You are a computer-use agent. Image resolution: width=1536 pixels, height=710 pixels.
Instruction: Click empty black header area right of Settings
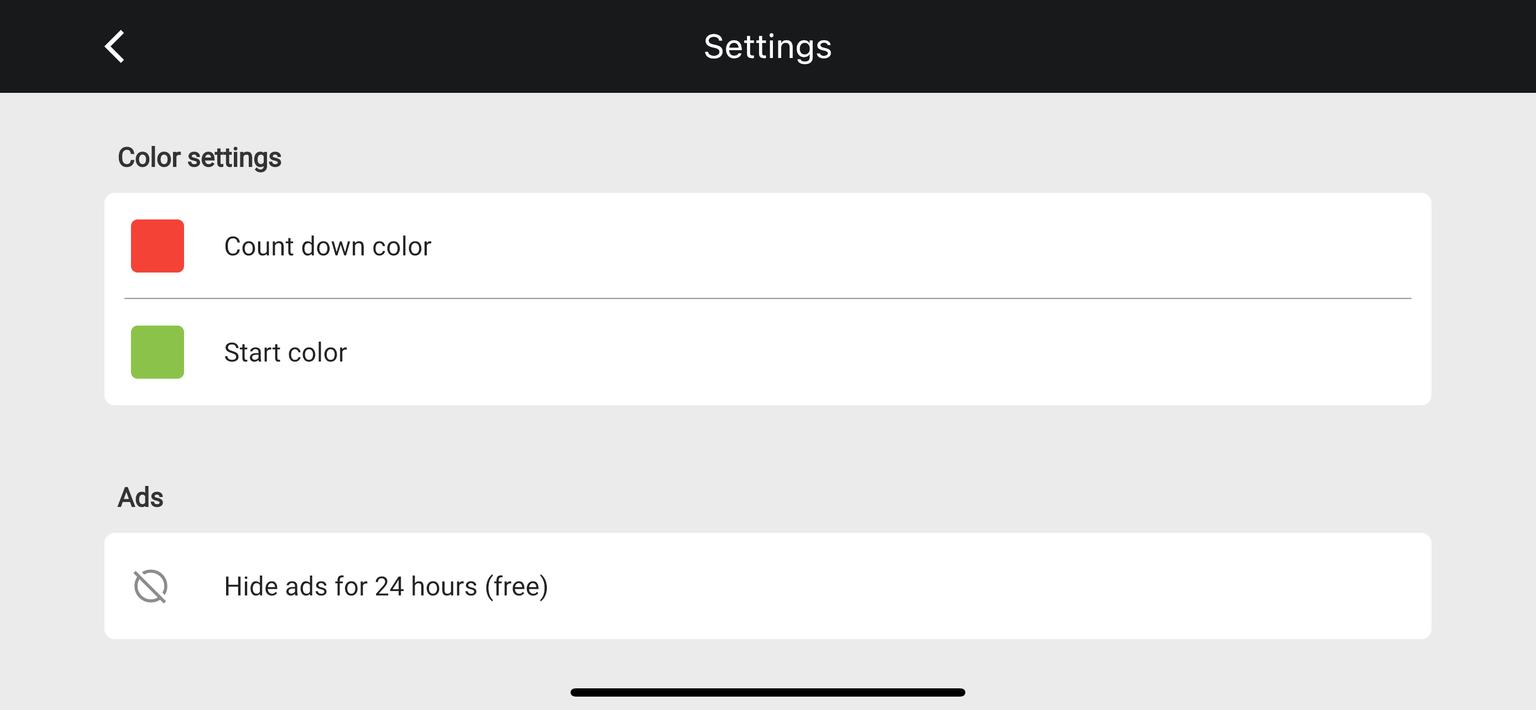tap(1180, 46)
